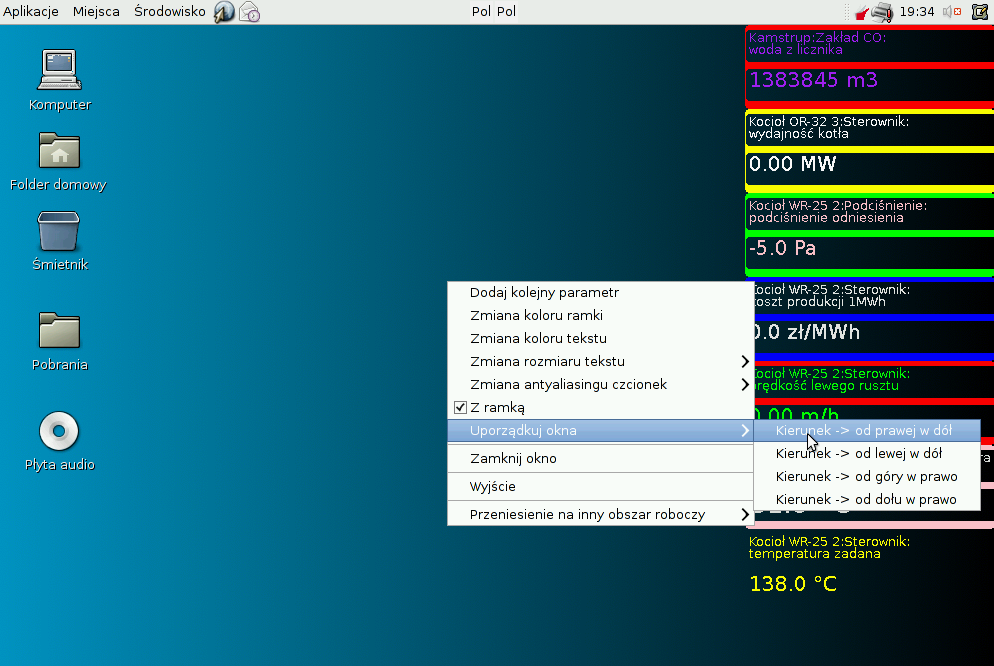Click the printer warning tray icon
Viewport: 994px width, 666px height.
coord(882,11)
